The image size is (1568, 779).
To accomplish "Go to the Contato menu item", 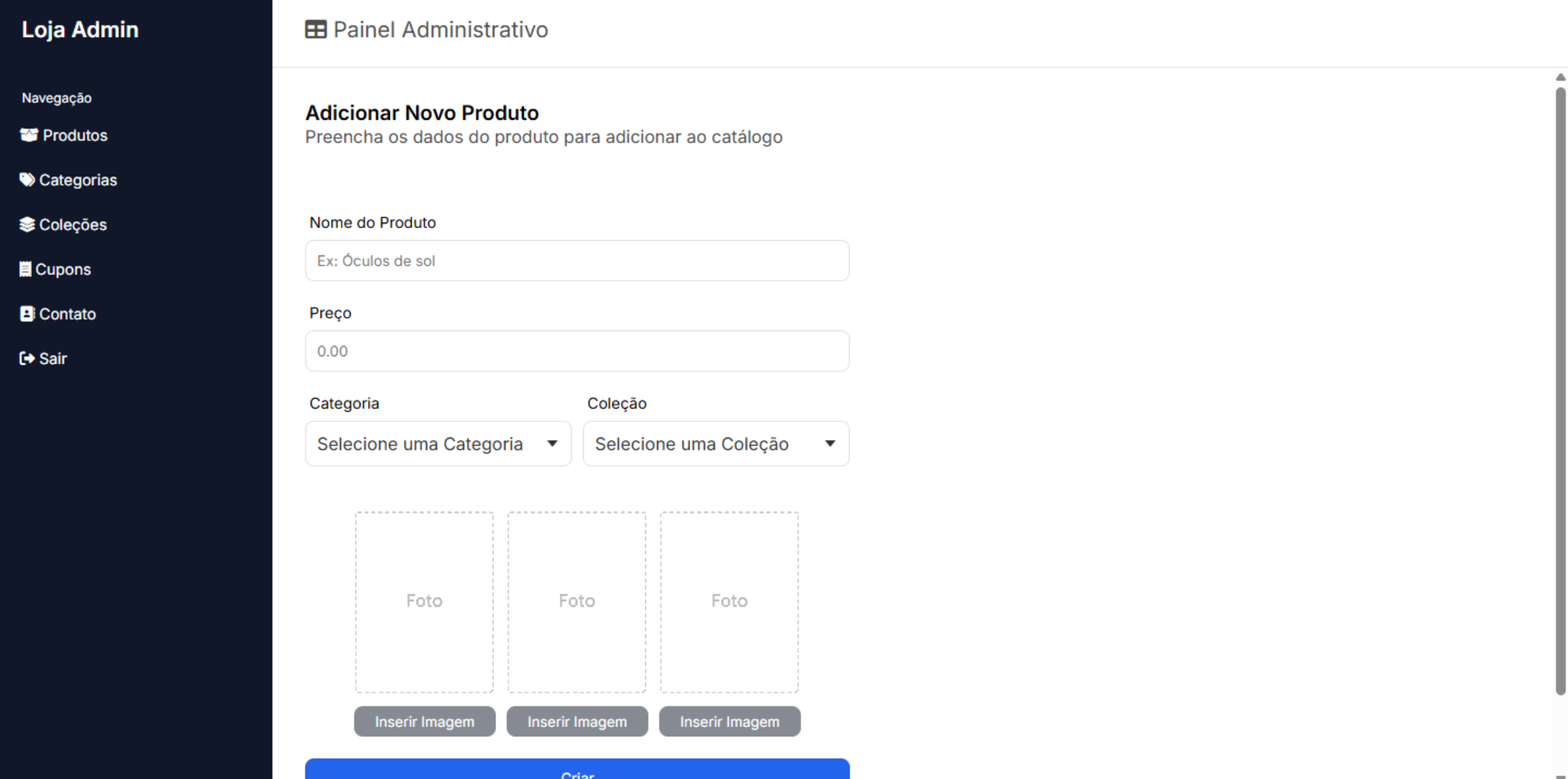I will [67, 314].
